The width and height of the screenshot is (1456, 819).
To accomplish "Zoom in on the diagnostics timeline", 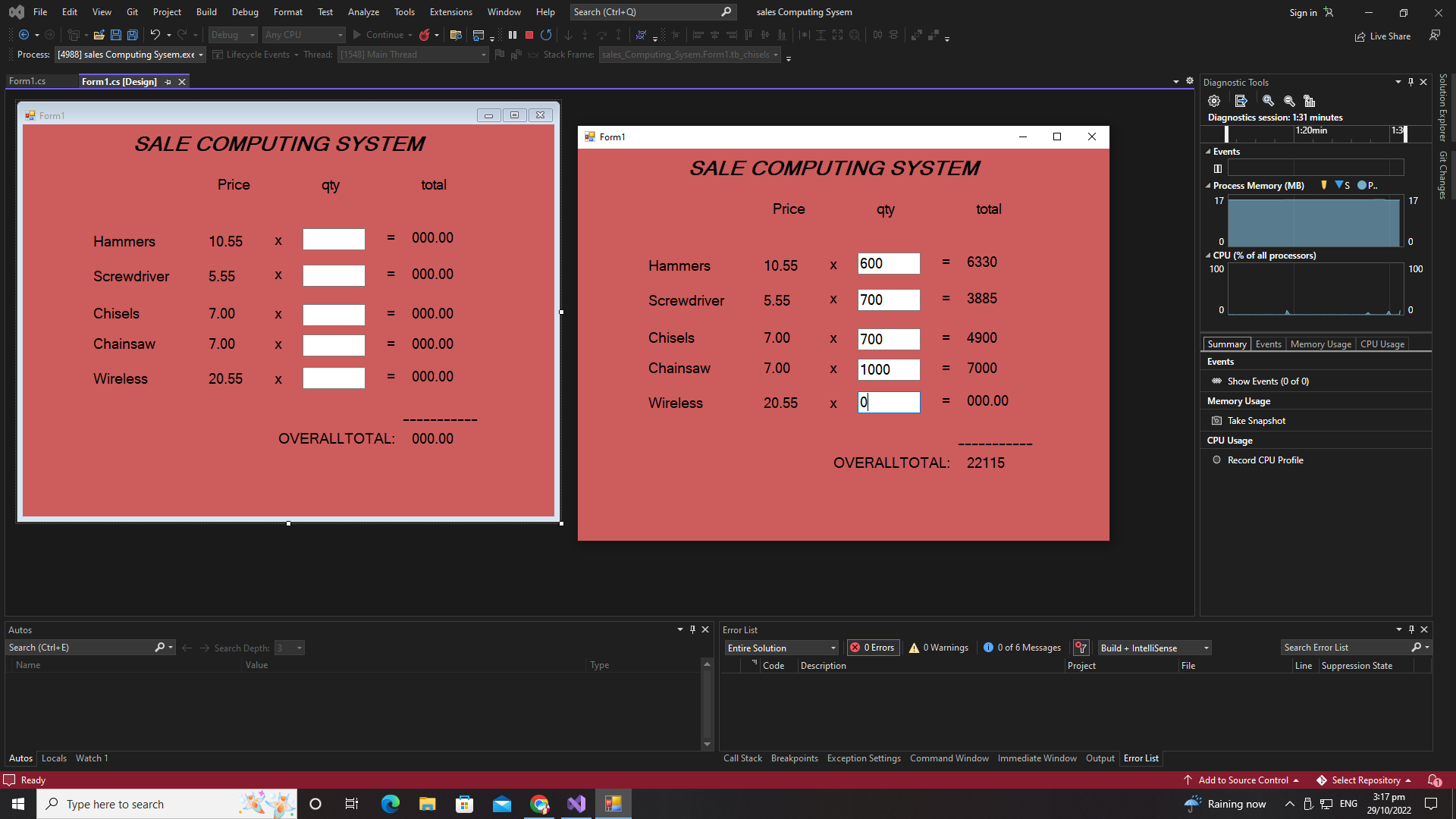I will [1268, 101].
